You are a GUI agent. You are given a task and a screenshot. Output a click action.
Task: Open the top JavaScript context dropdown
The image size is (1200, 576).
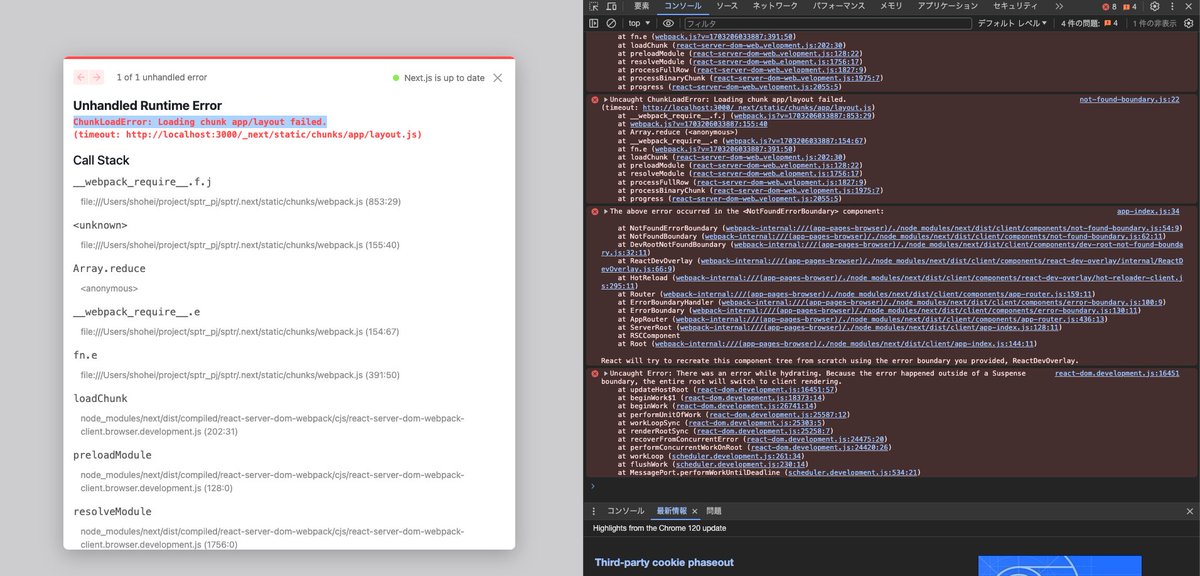click(x=638, y=22)
